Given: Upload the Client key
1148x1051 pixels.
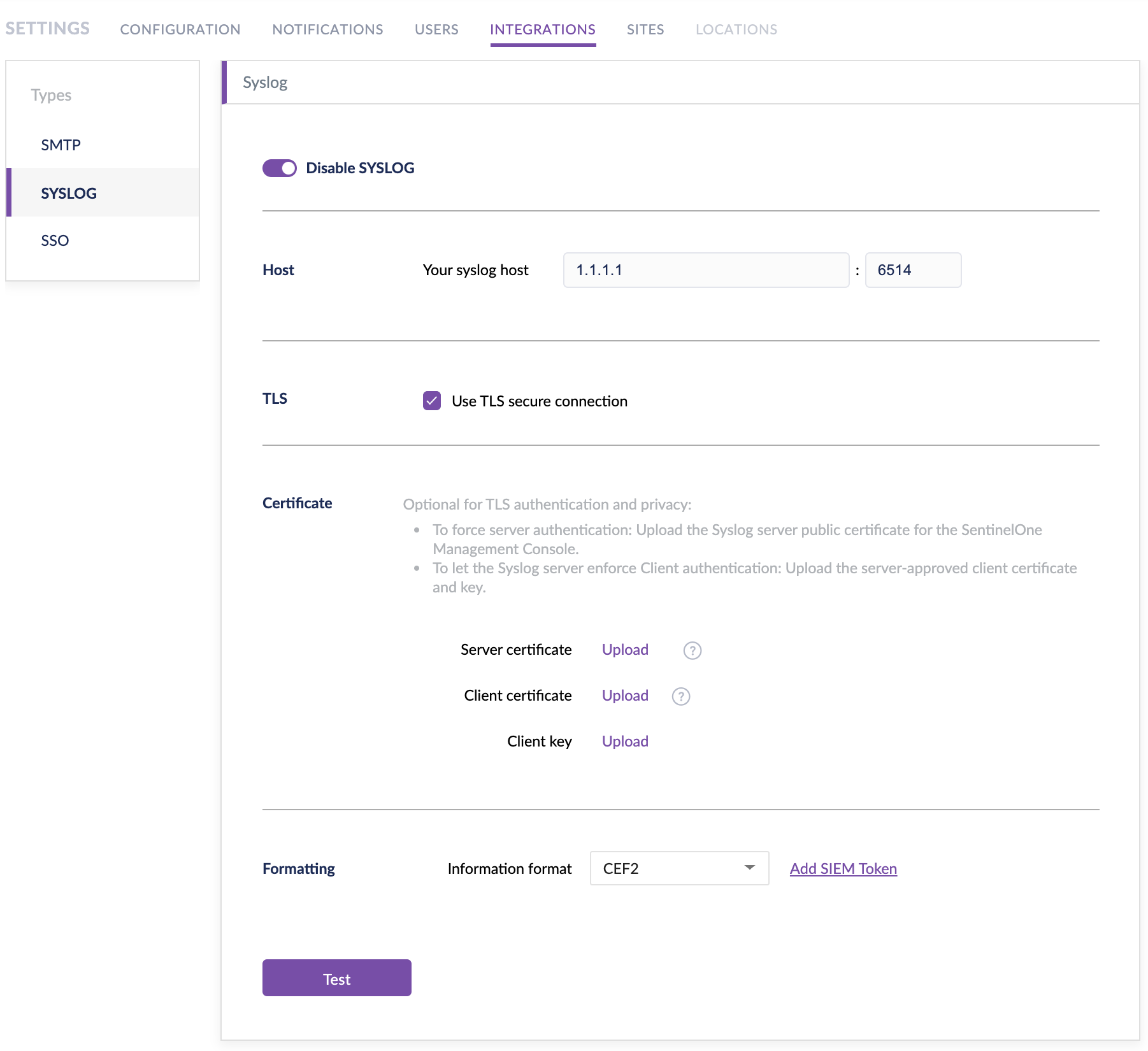Looking at the screenshot, I should pyautogui.click(x=625, y=741).
